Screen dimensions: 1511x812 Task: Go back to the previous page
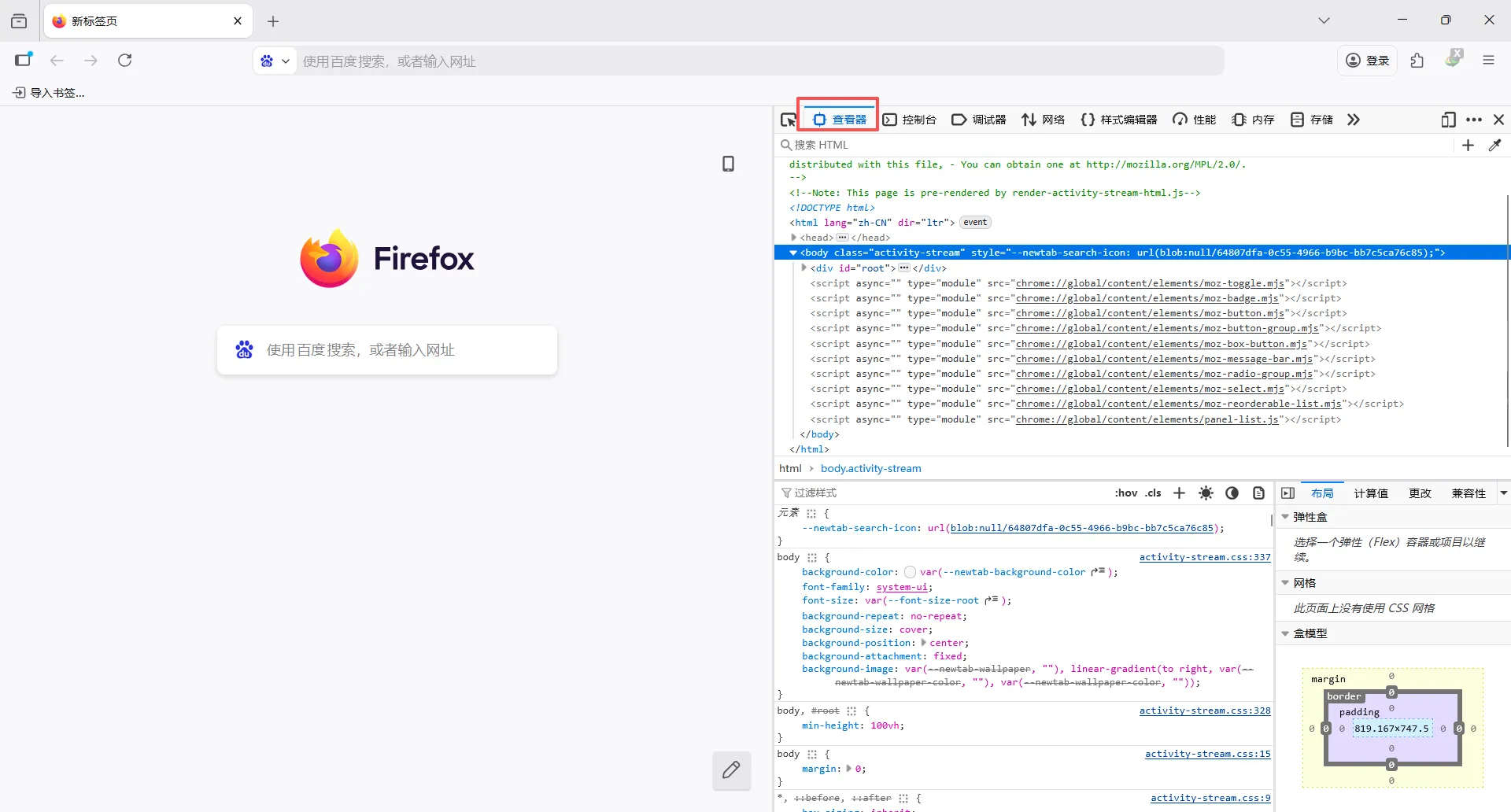57,61
